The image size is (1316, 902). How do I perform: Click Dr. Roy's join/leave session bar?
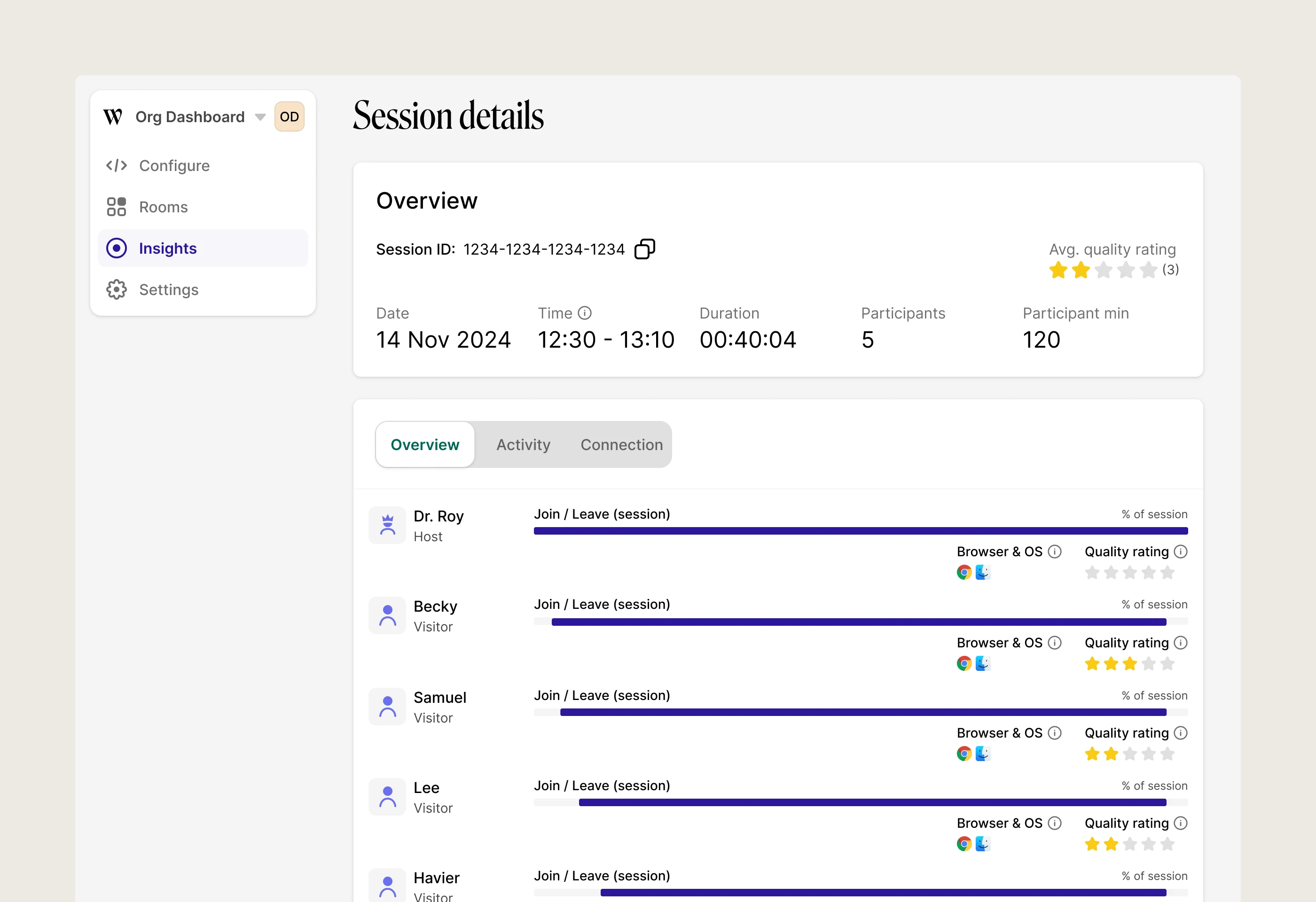[x=861, y=531]
